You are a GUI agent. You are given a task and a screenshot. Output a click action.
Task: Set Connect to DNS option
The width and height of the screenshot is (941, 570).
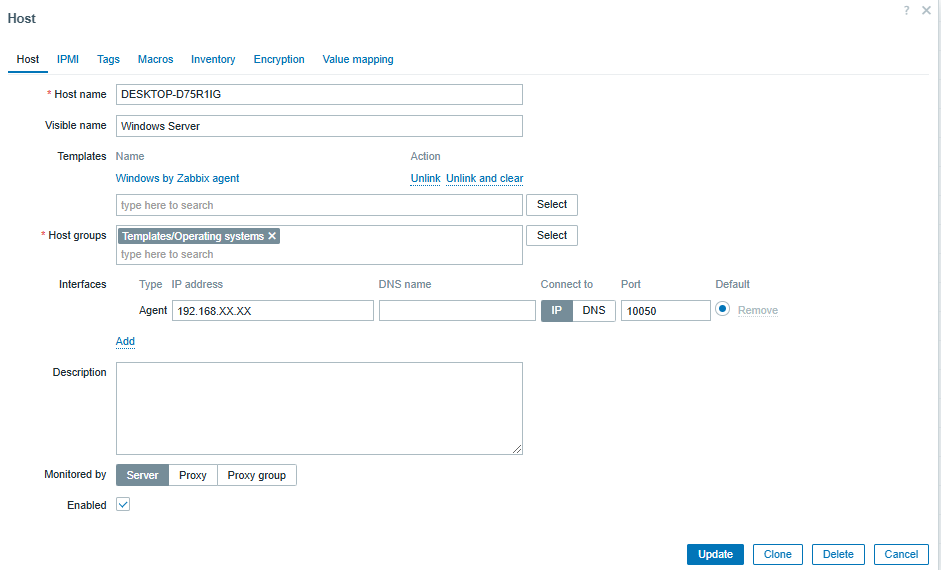click(594, 311)
